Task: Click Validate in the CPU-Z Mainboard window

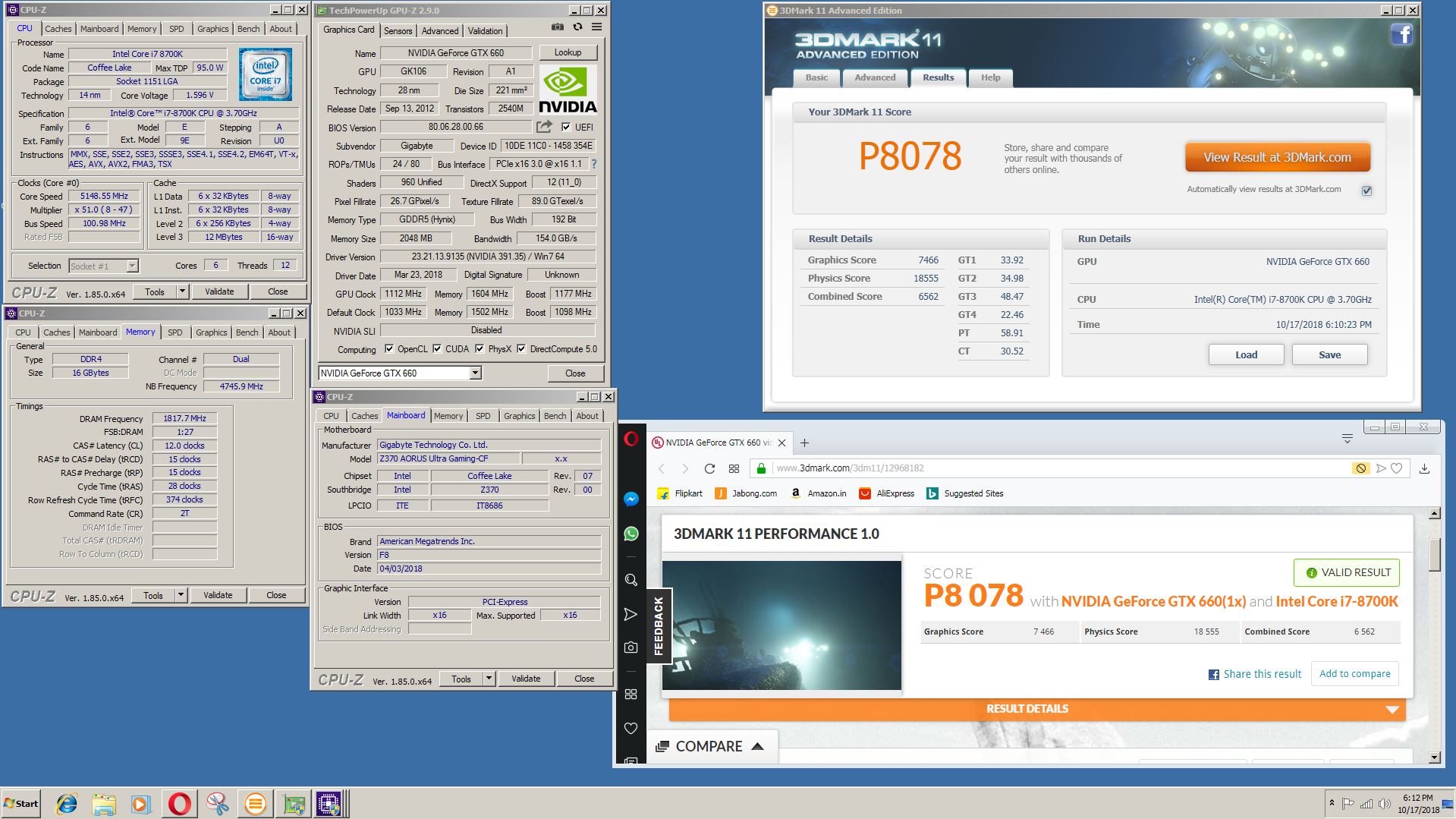Action: (526, 679)
